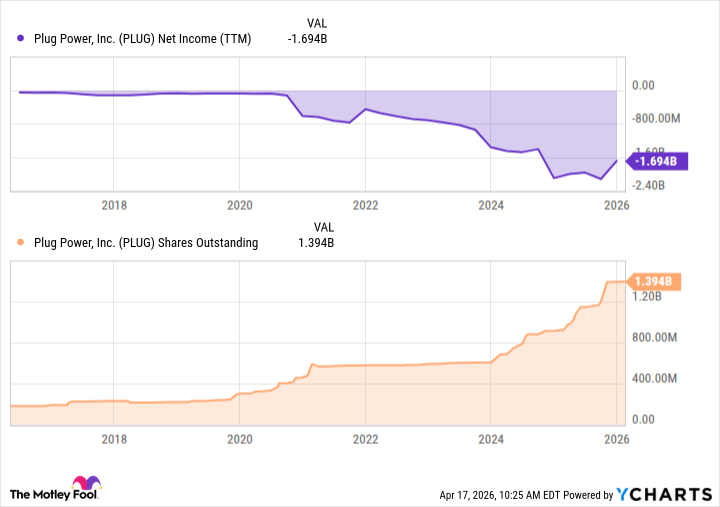Click the -1.694B value in the top legend

[307, 39]
